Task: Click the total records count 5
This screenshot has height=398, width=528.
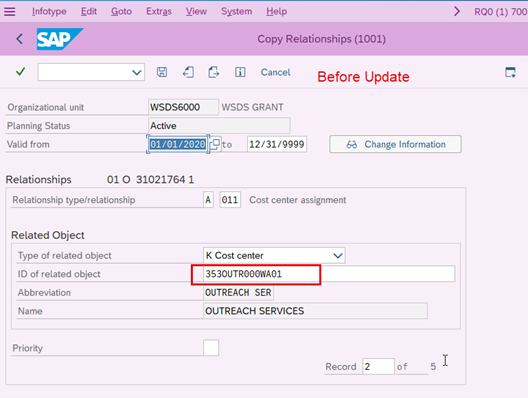Action: pyautogui.click(x=433, y=366)
